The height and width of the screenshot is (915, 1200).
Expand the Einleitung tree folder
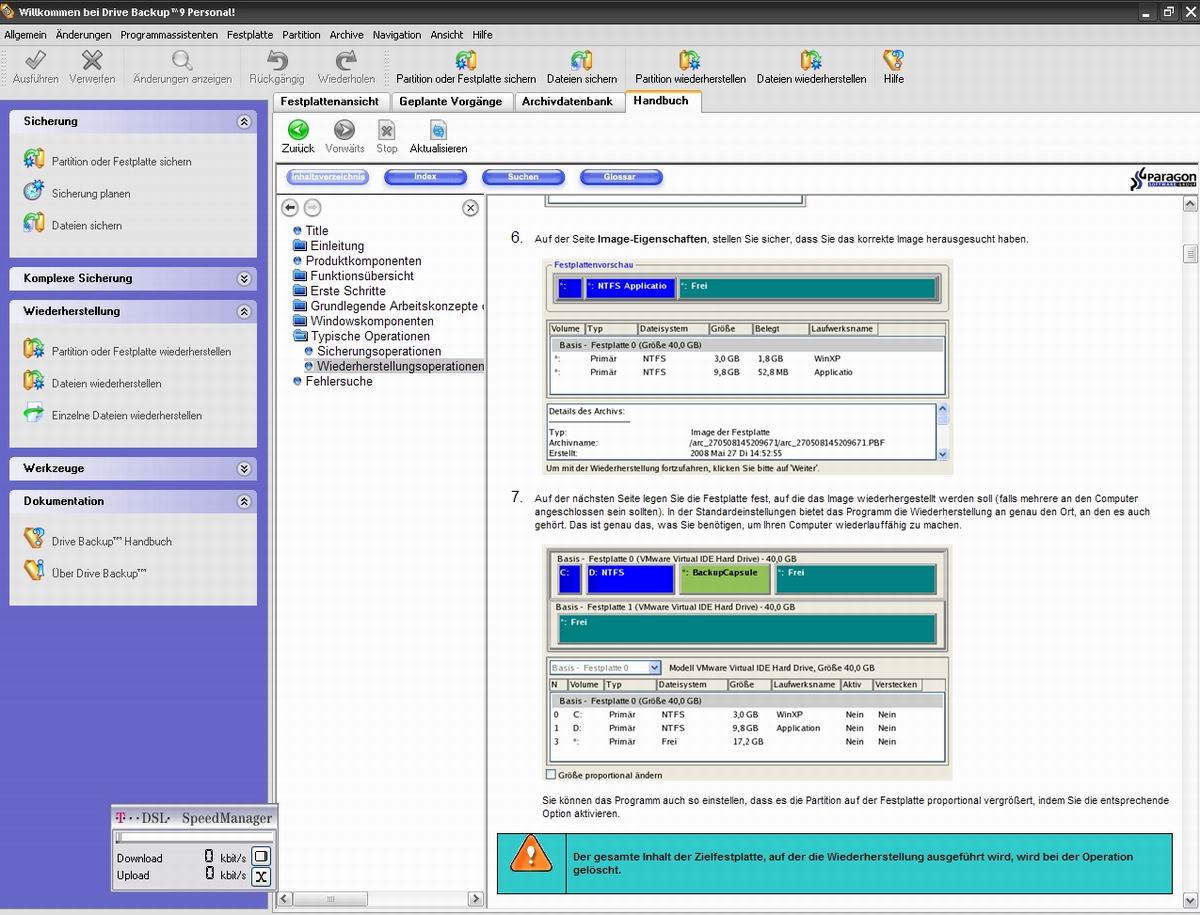click(x=300, y=245)
